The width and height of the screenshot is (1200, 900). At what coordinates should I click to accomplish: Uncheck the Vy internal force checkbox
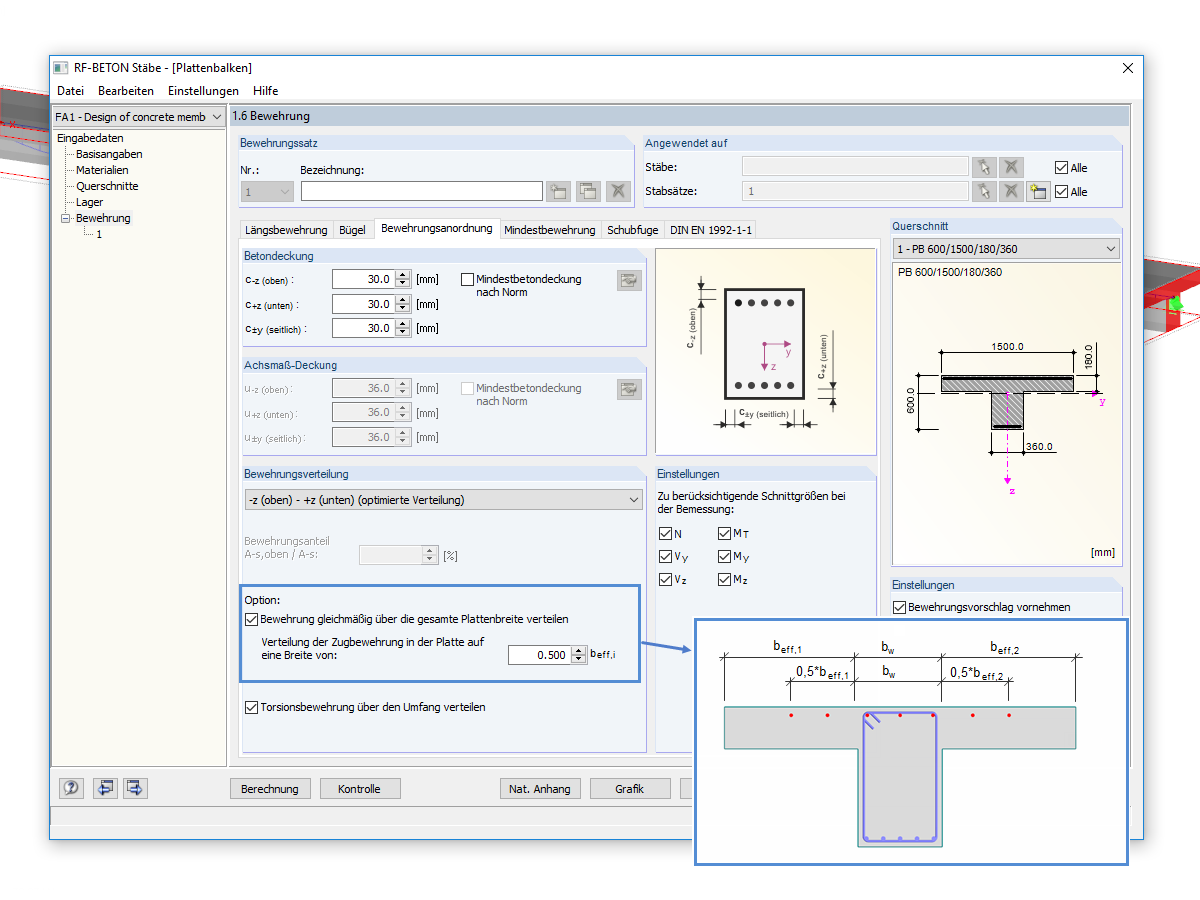pos(666,557)
